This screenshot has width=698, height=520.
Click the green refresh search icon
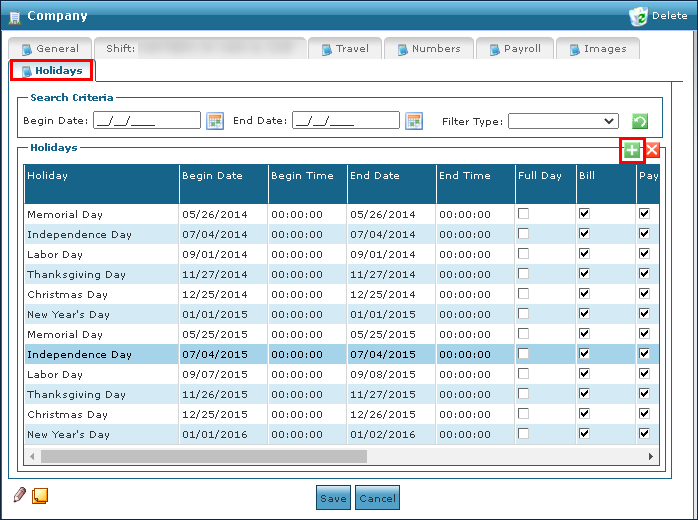coord(640,121)
